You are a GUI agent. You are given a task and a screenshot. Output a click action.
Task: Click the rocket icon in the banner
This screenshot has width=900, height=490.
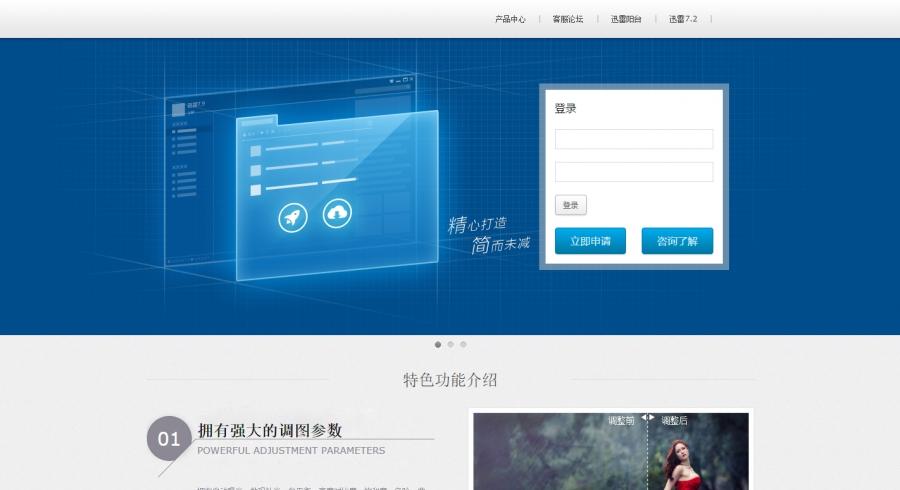[x=293, y=217]
